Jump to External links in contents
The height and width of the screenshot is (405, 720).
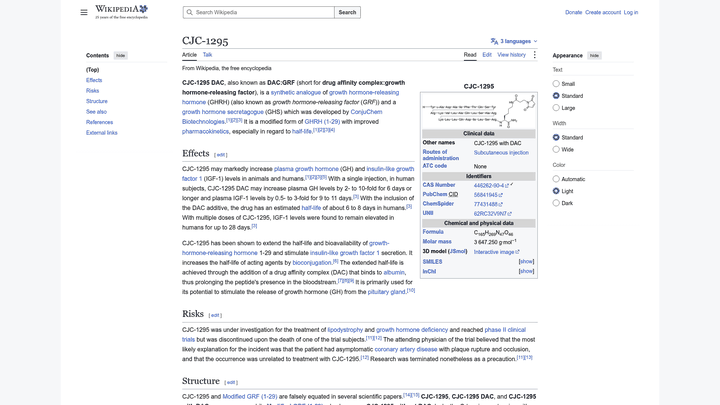click(101, 133)
